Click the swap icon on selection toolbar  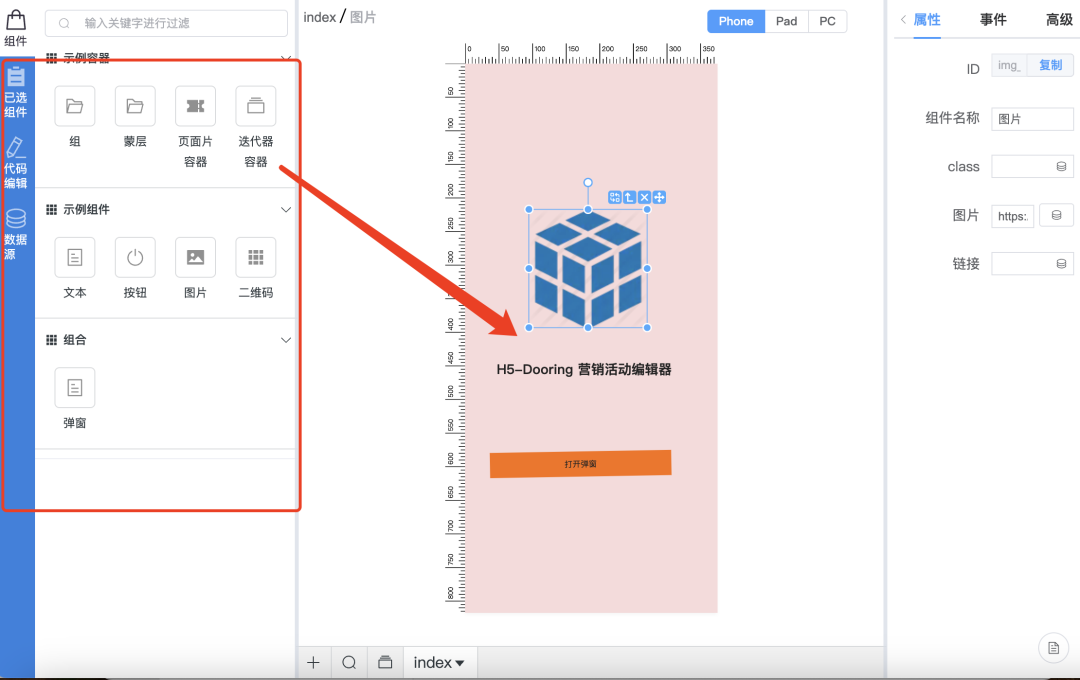pyautogui.click(x=614, y=198)
